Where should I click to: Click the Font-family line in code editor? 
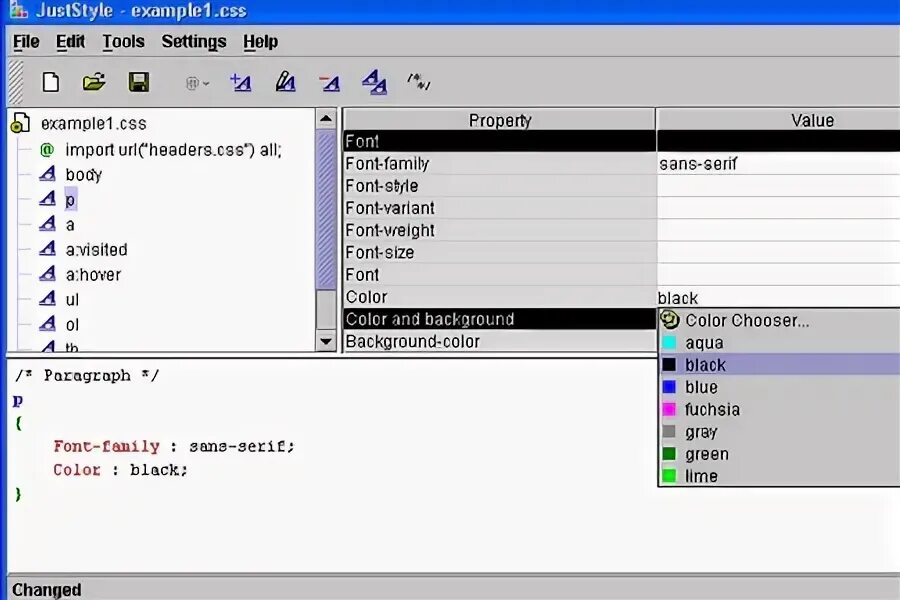coord(173,446)
